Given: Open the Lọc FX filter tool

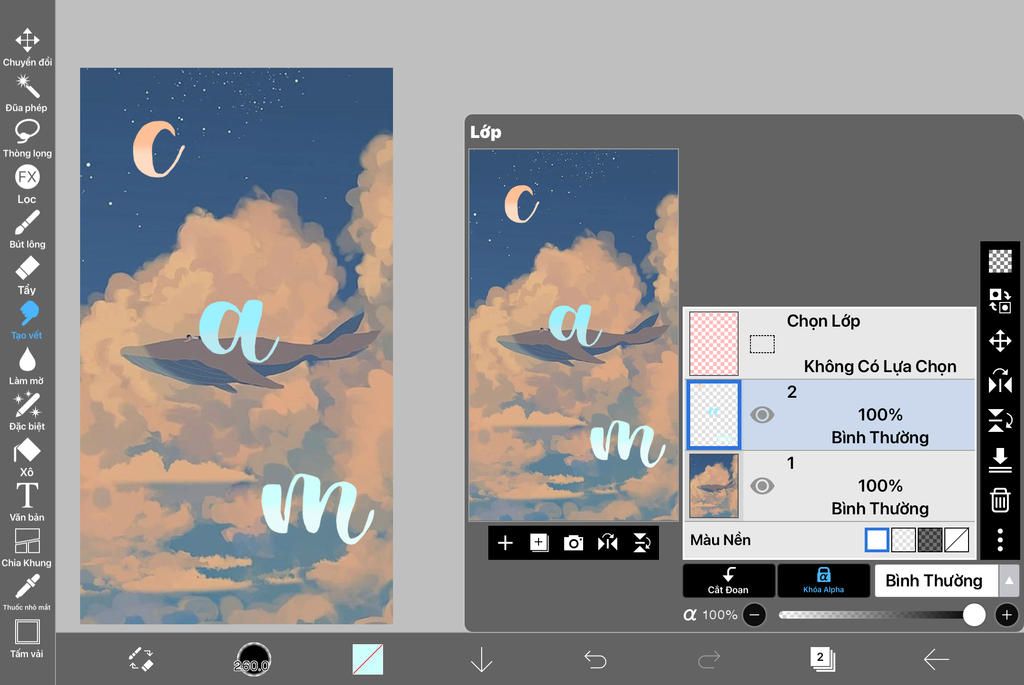Looking at the screenshot, I should tap(27, 184).
